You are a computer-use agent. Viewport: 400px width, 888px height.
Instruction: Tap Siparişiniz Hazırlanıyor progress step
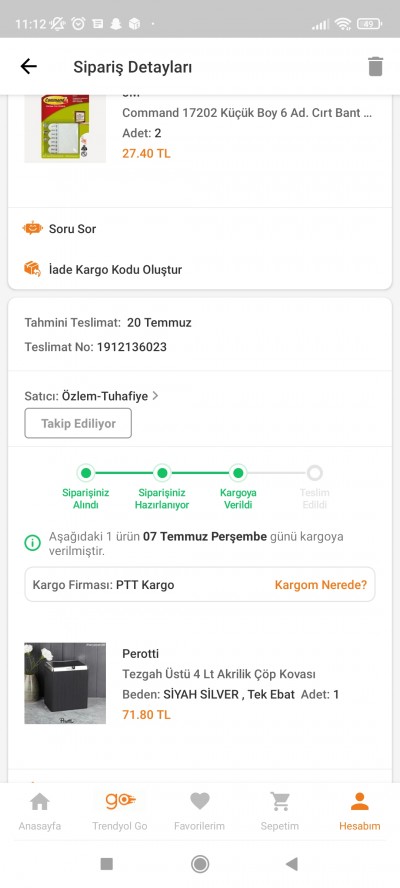coord(162,488)
